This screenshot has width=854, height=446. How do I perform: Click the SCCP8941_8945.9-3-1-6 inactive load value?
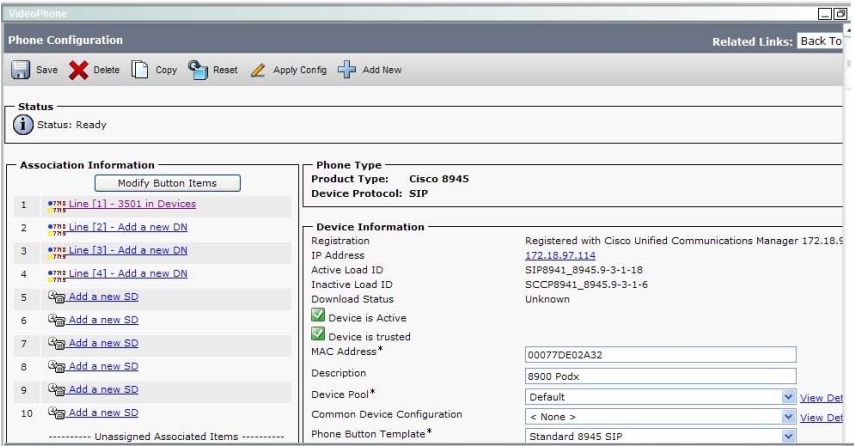pos(587,284)
